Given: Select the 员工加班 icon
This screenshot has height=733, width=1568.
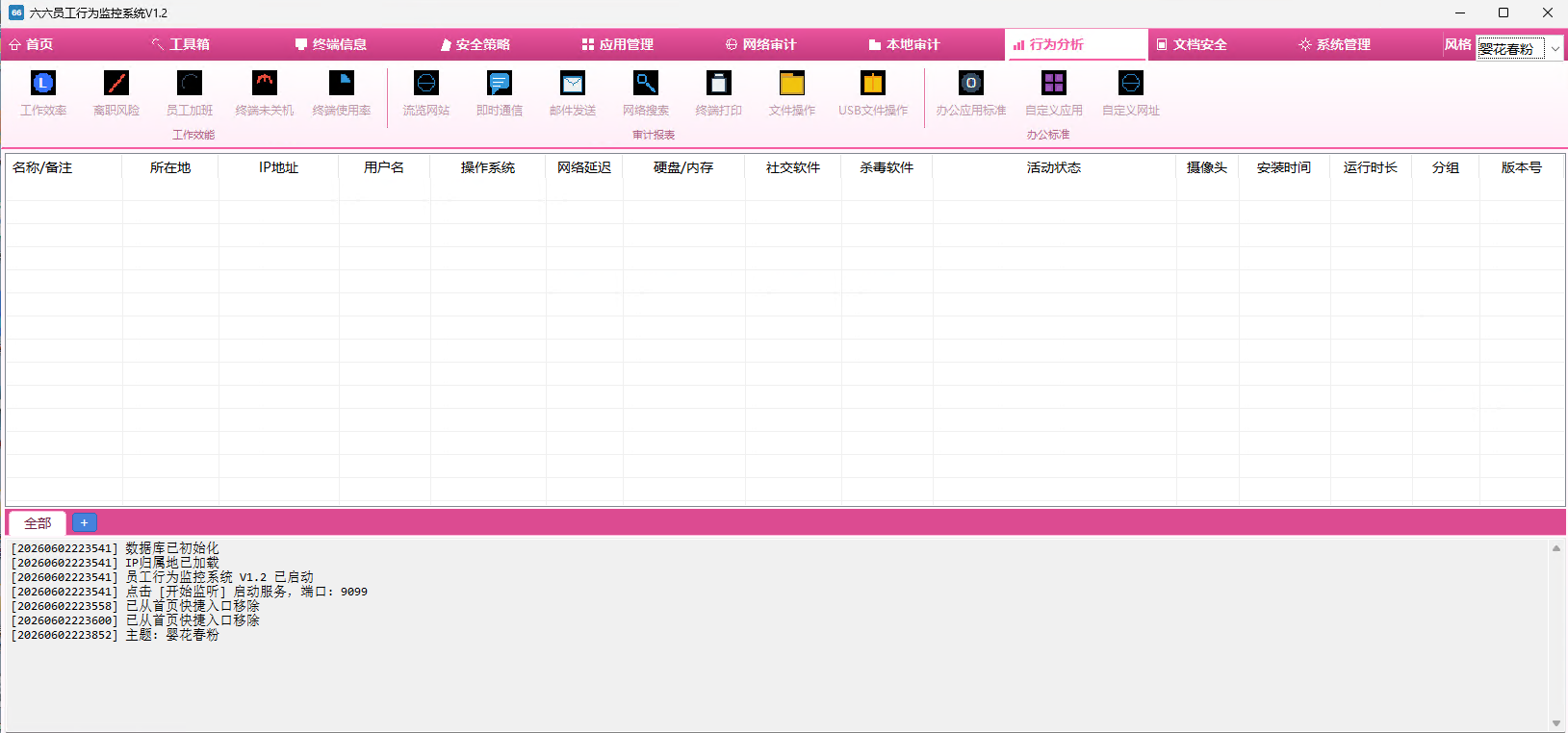Looking at the screenshot, I should (190, 93).
